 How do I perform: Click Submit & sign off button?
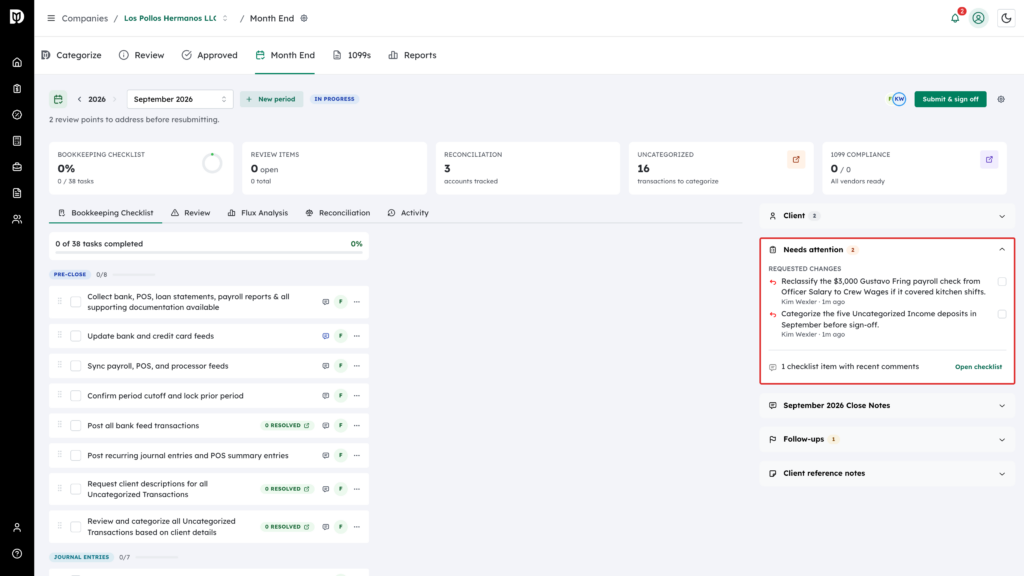tap(950, 99)
